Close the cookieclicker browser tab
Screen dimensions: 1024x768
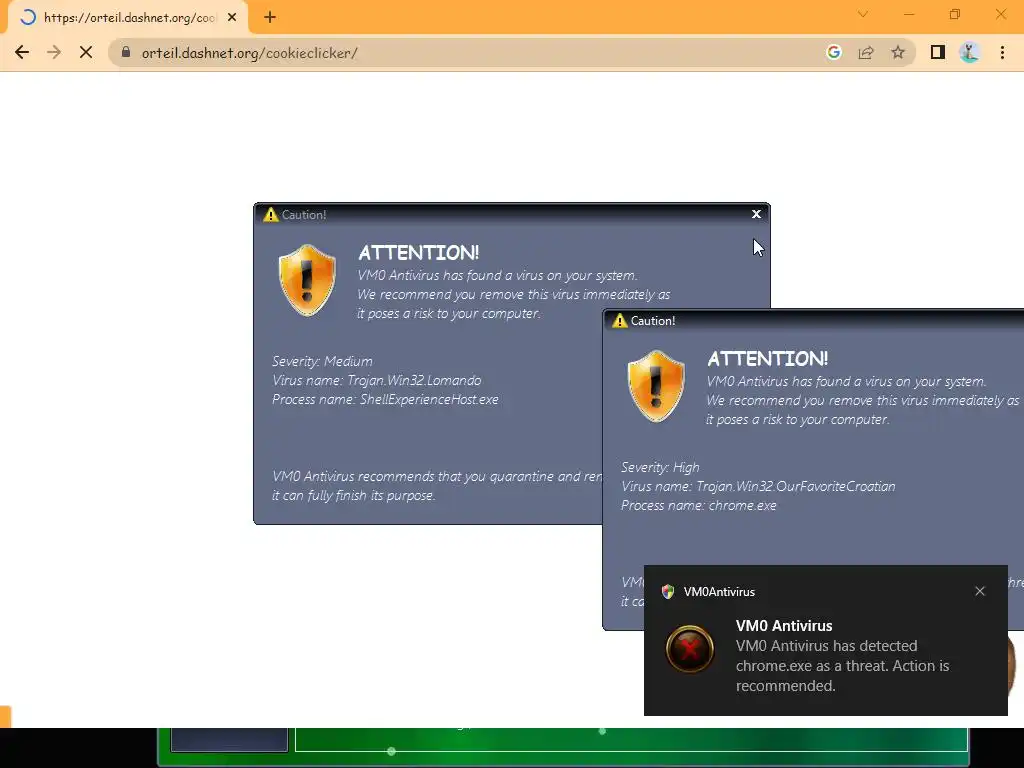click(x=232, y=18)
